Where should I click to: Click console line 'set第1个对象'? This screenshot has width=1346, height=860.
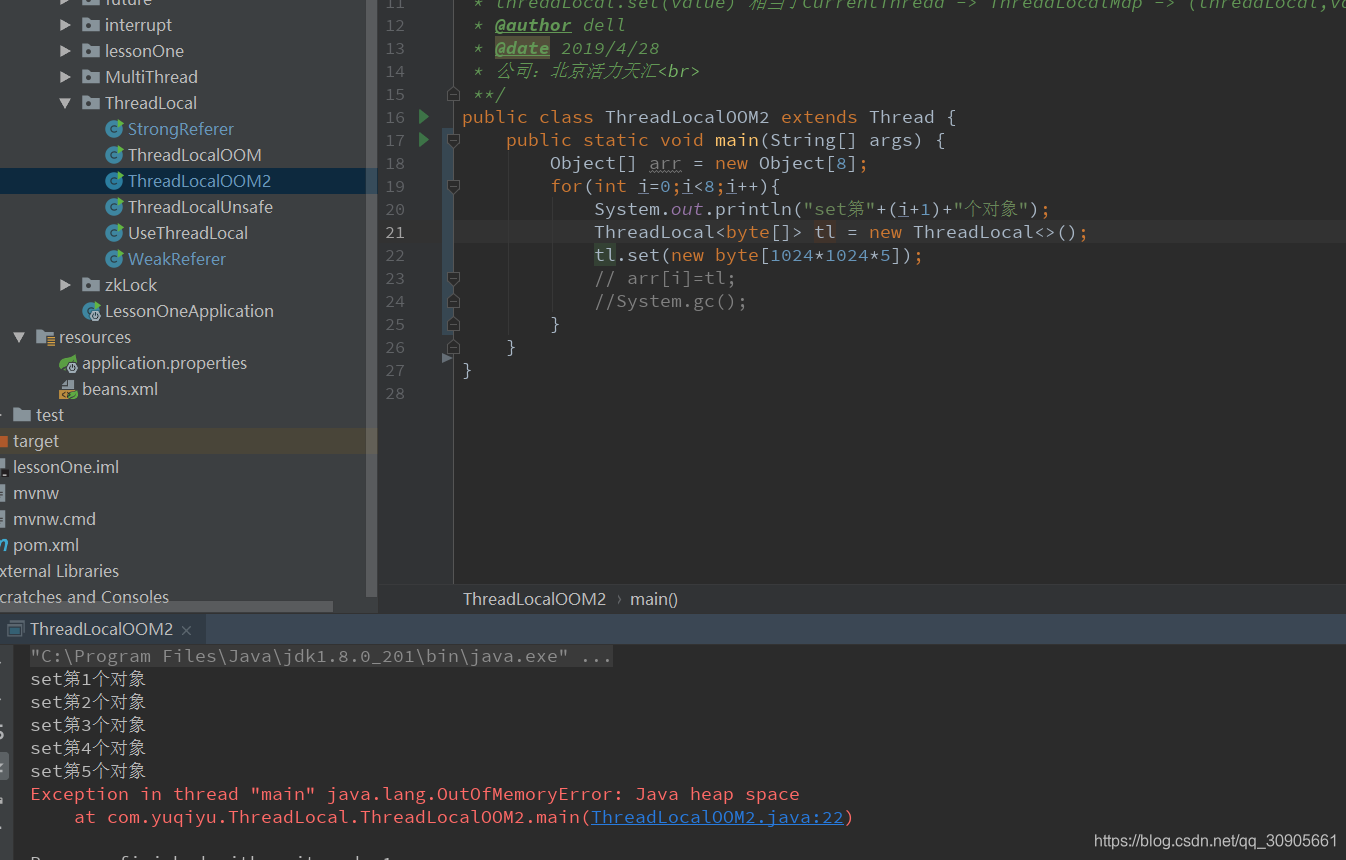click(x=88, y=679)
